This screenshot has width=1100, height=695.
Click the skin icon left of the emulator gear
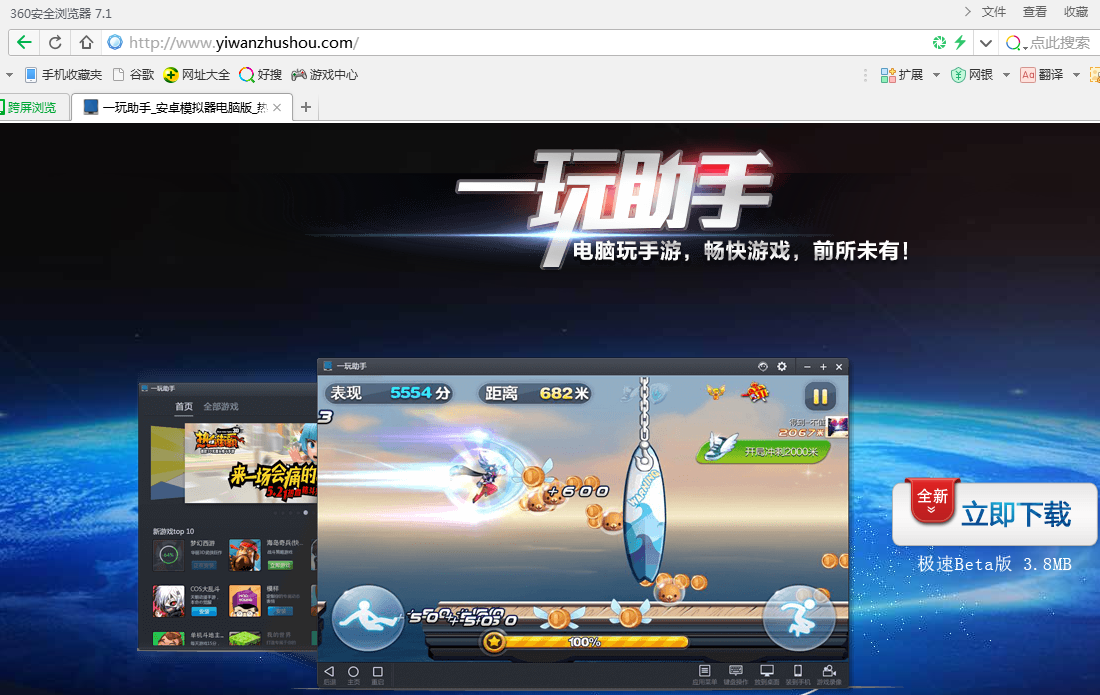[x=763, y=367]
